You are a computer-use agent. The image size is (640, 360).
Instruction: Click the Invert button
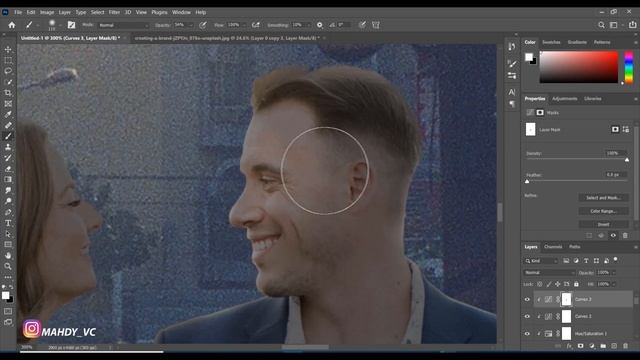pos(603,224)
